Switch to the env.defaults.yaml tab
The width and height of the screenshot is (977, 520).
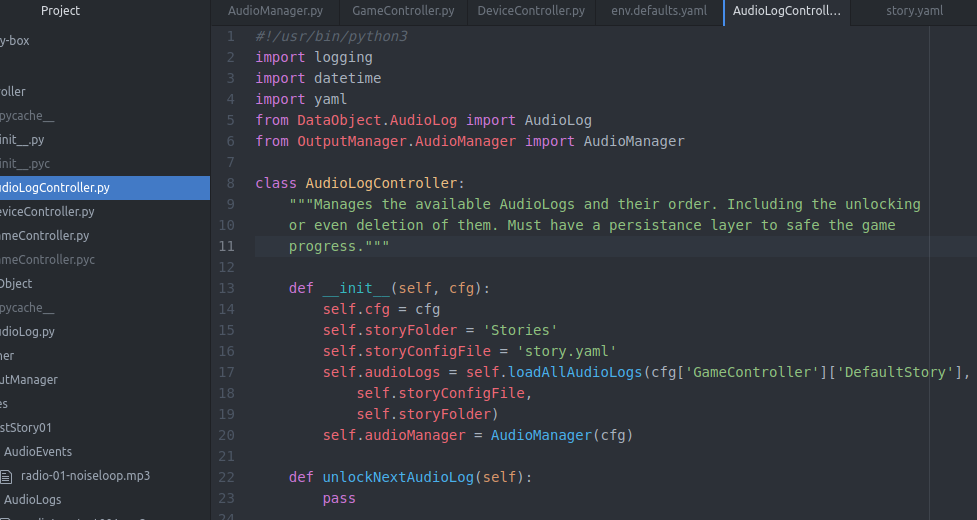coord(659,11)
